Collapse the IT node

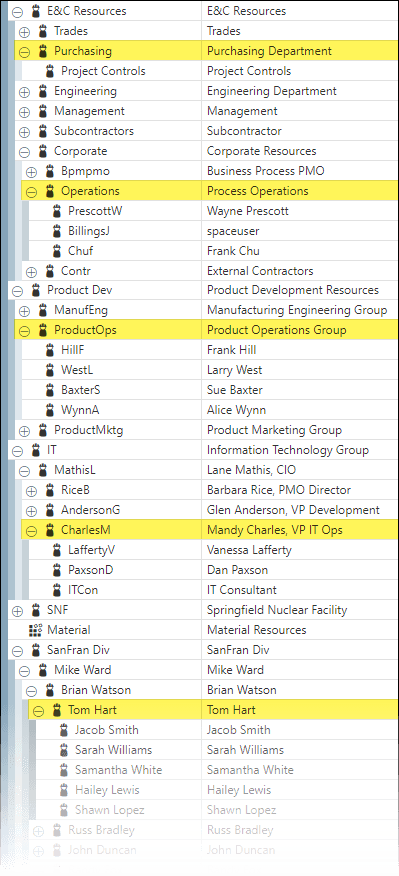(17, 451)
